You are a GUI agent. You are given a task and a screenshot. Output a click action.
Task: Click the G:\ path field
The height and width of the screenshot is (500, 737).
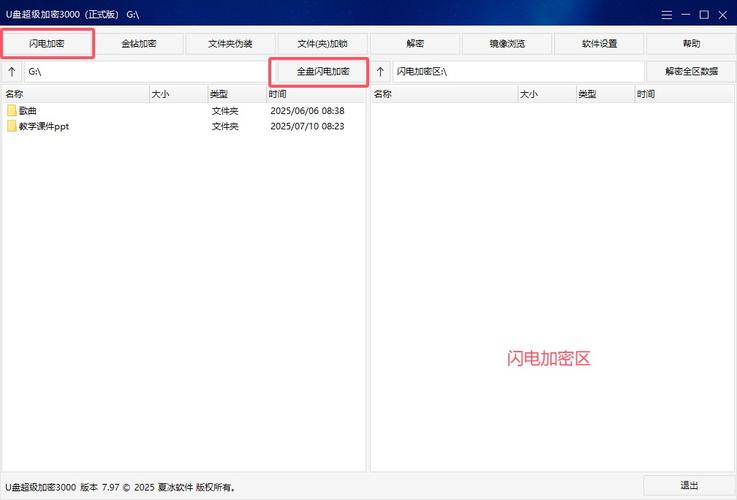pos(147,71)
